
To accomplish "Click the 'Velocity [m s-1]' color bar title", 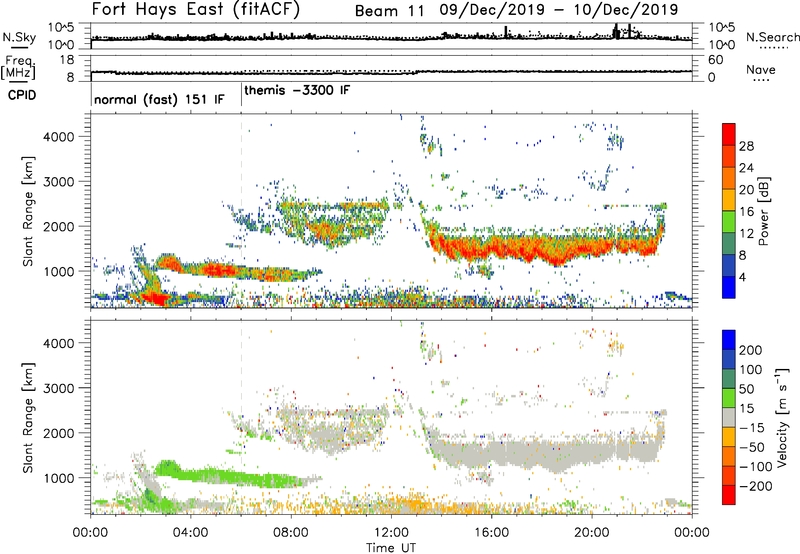I will tap(782, 417).
